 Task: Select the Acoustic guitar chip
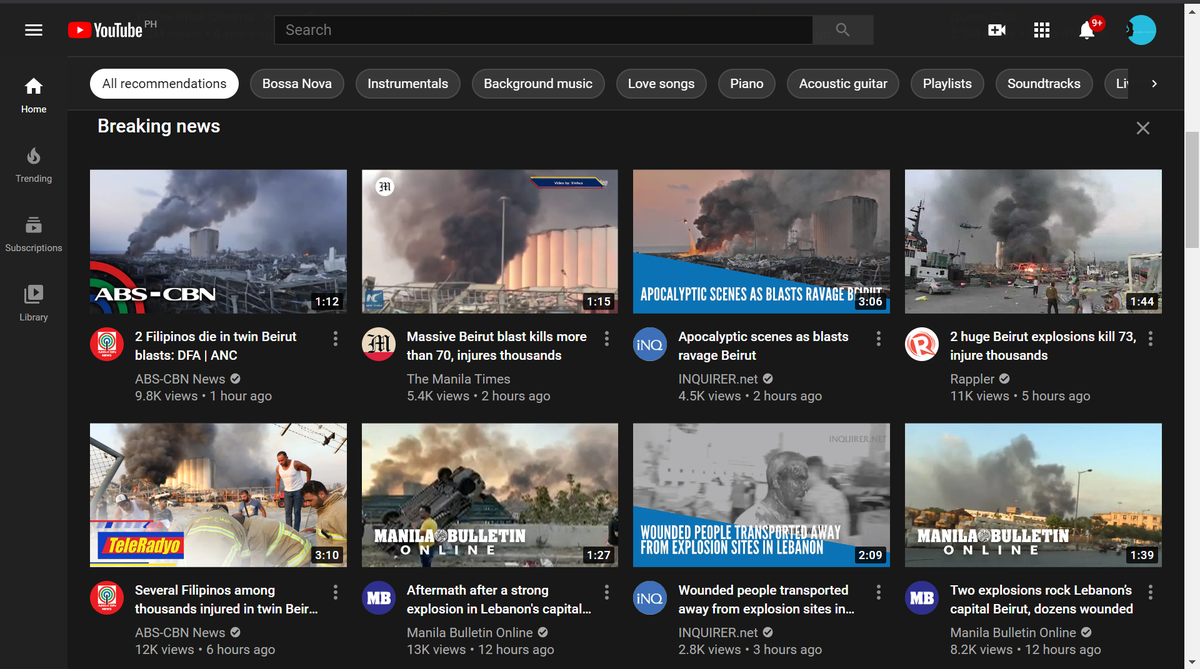pyautogui.click(x=843, y=84)
